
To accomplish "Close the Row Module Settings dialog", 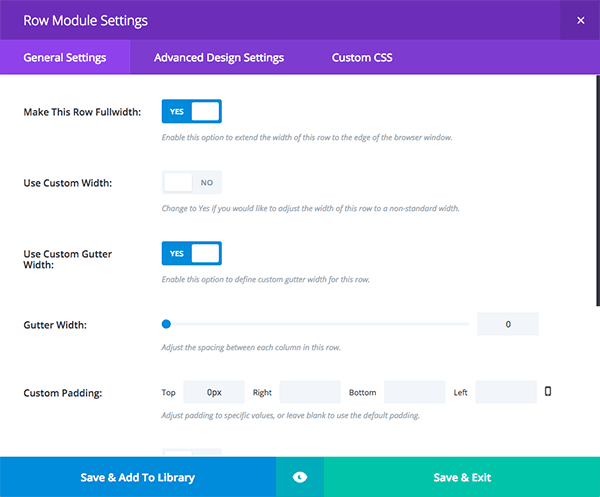I will point(580,20).
